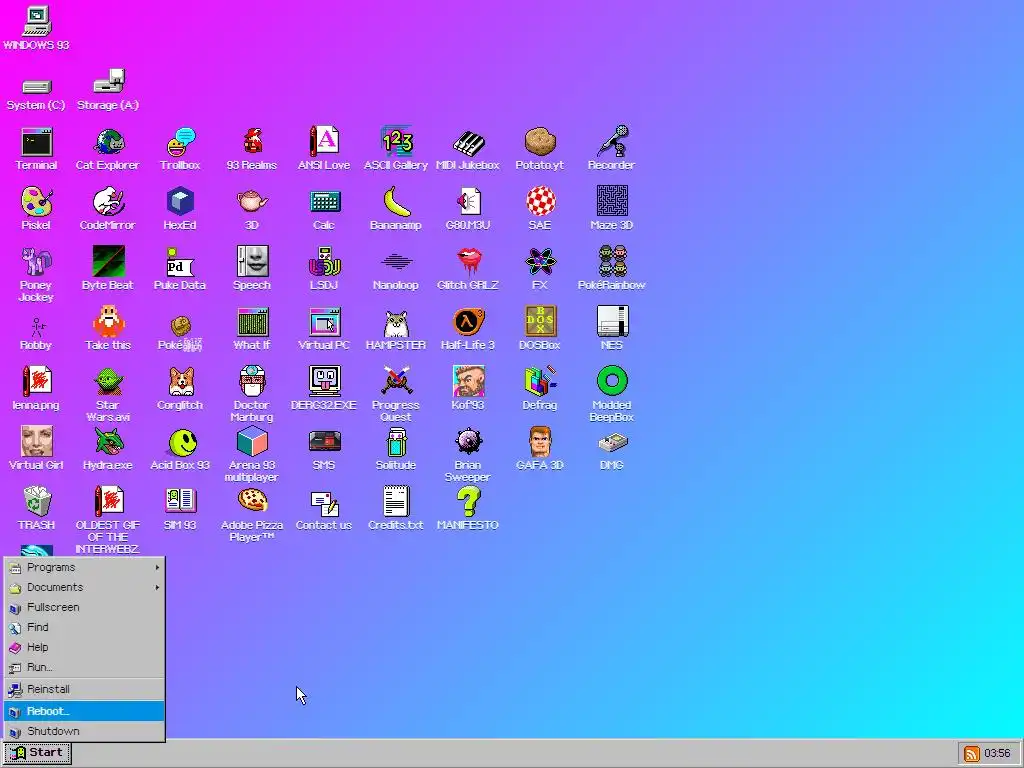The width and height of the screenshot is (1024, 768).
Task: Click Reboot... in Start menu
Action: point(84,711)
